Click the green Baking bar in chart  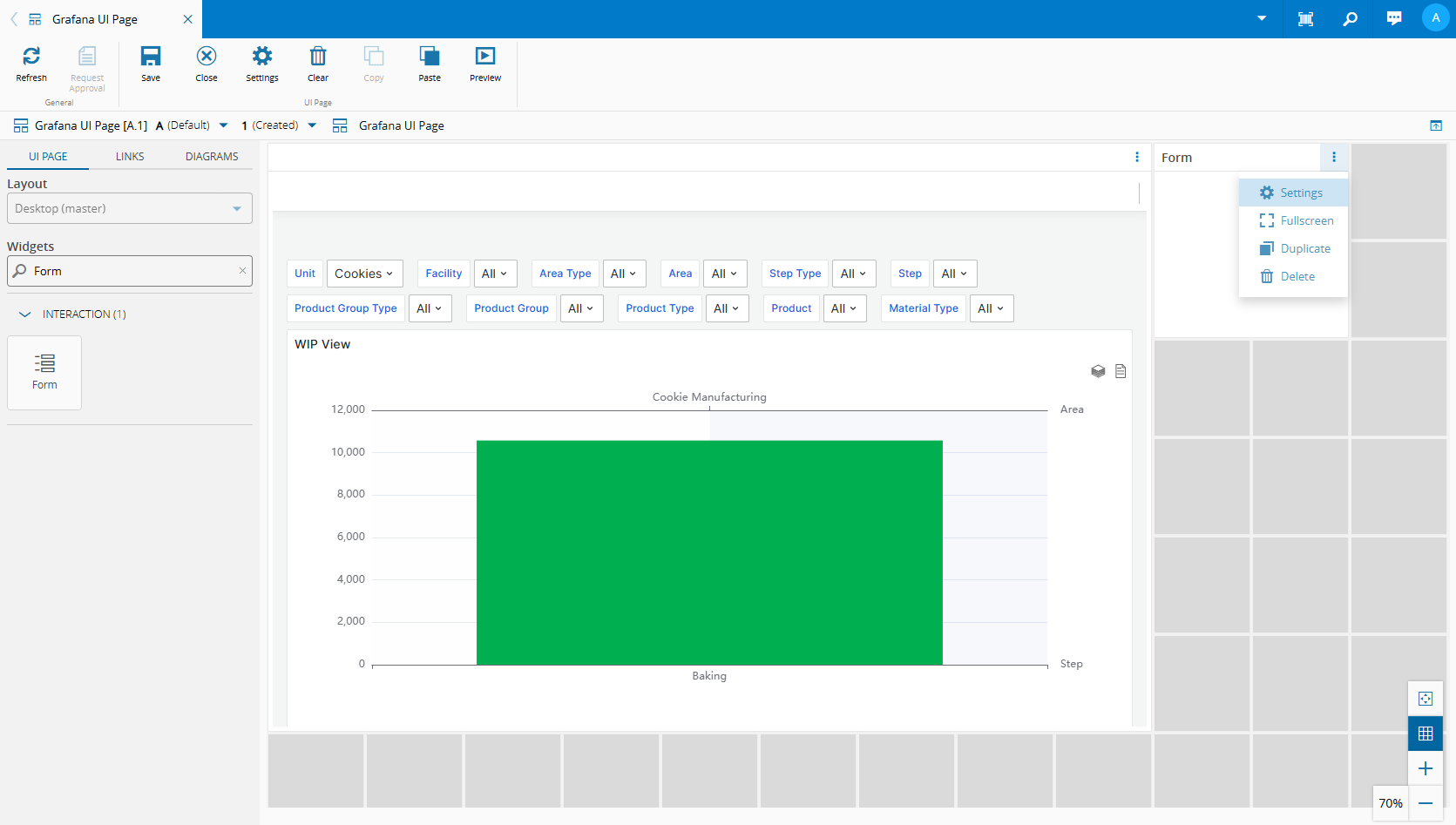(709, 552)
